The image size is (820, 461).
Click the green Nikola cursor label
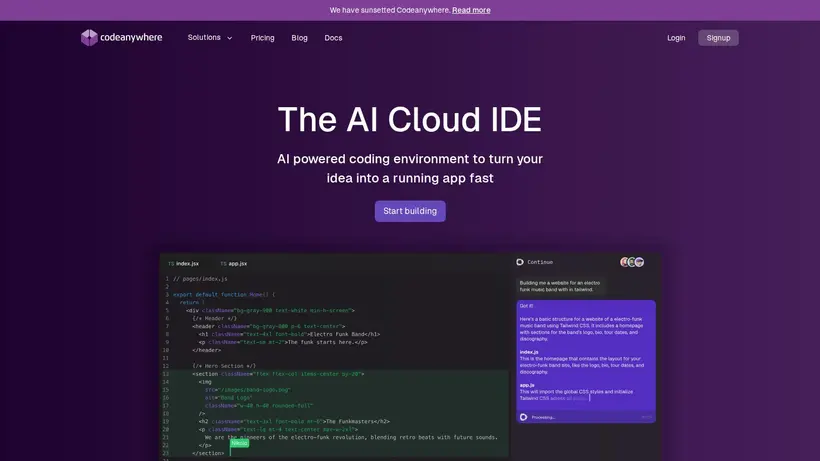pos(240,443)
